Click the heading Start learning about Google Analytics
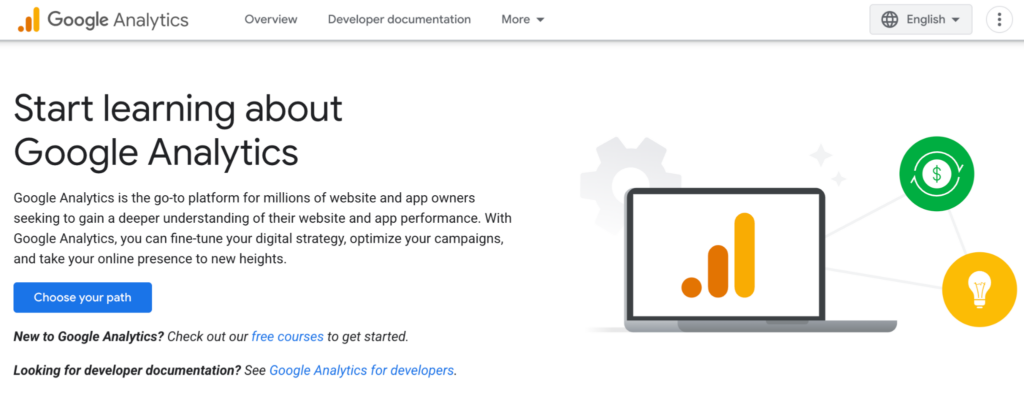This screenshot has width=1024, height=404. click(178, 130)
